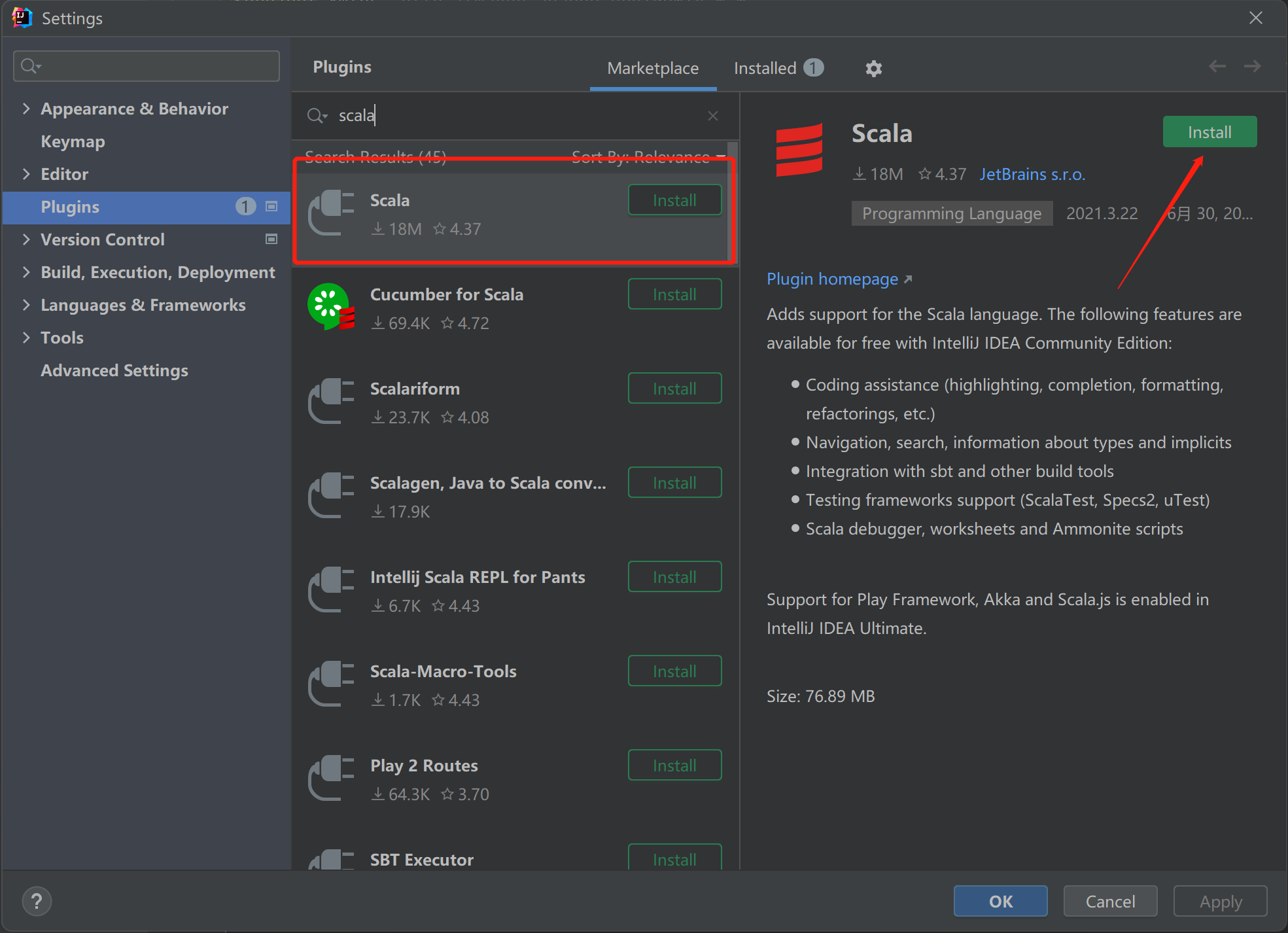Click the Scala red logo icon
This screenshot has width=1288, height=933.
799,150
